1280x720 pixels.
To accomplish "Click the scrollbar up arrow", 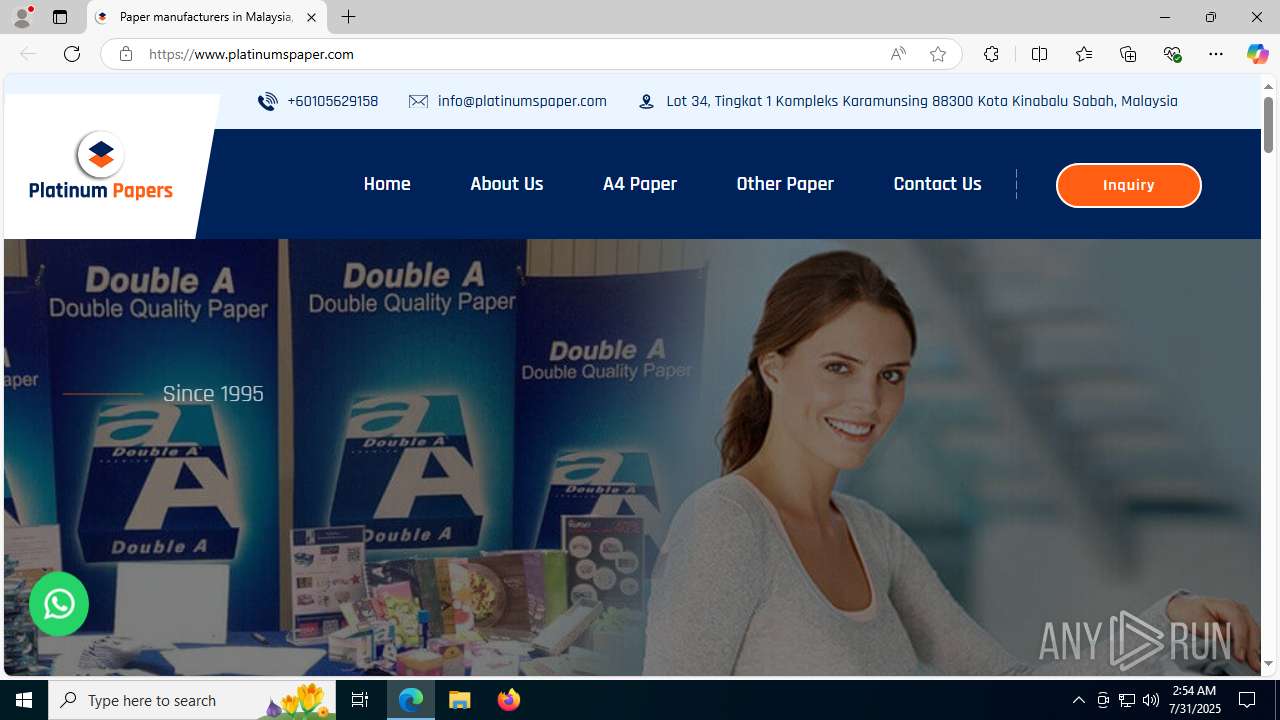I will click(x=1268, y=86).
